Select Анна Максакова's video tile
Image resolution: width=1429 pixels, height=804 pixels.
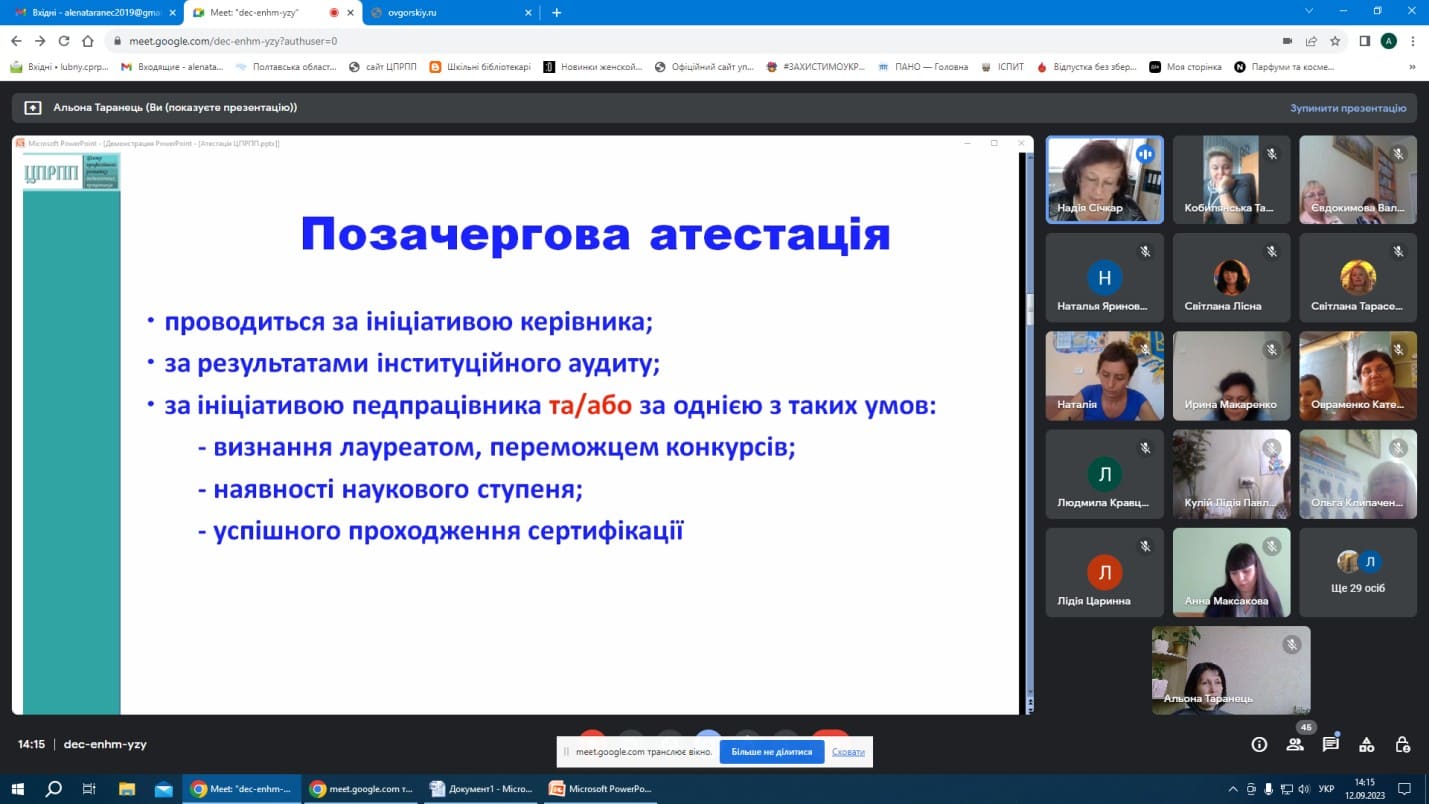pyautogui.click(x=1231, y=573)
